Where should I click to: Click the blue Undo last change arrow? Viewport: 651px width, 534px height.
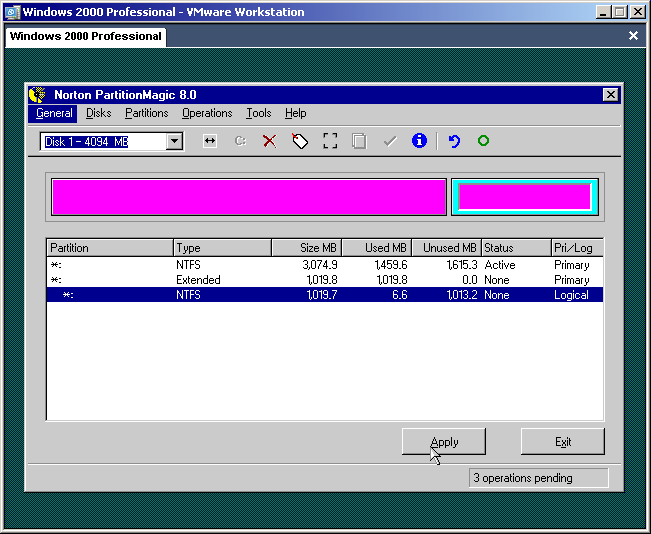click(x=454, y=141)
